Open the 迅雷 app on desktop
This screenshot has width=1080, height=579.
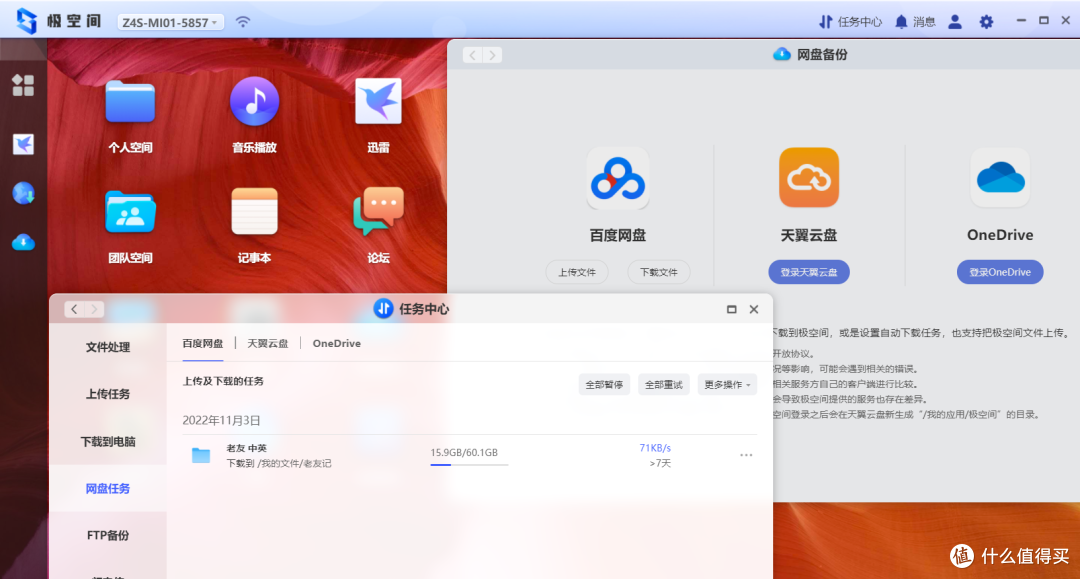point(378,101)
